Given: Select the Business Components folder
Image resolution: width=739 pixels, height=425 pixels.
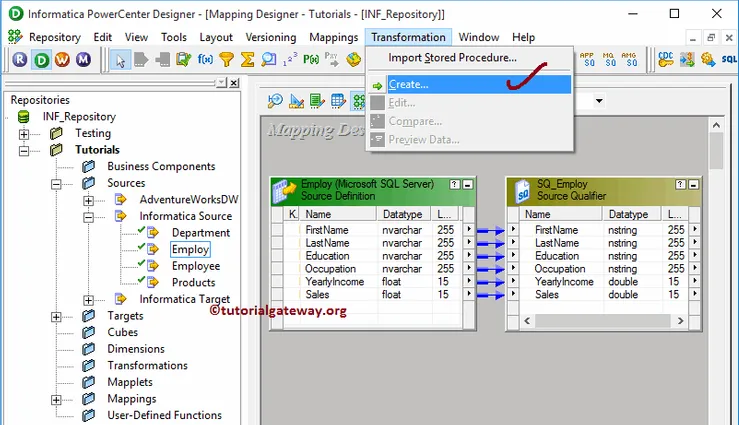Looking at the screenshot, I should [161, 166].
